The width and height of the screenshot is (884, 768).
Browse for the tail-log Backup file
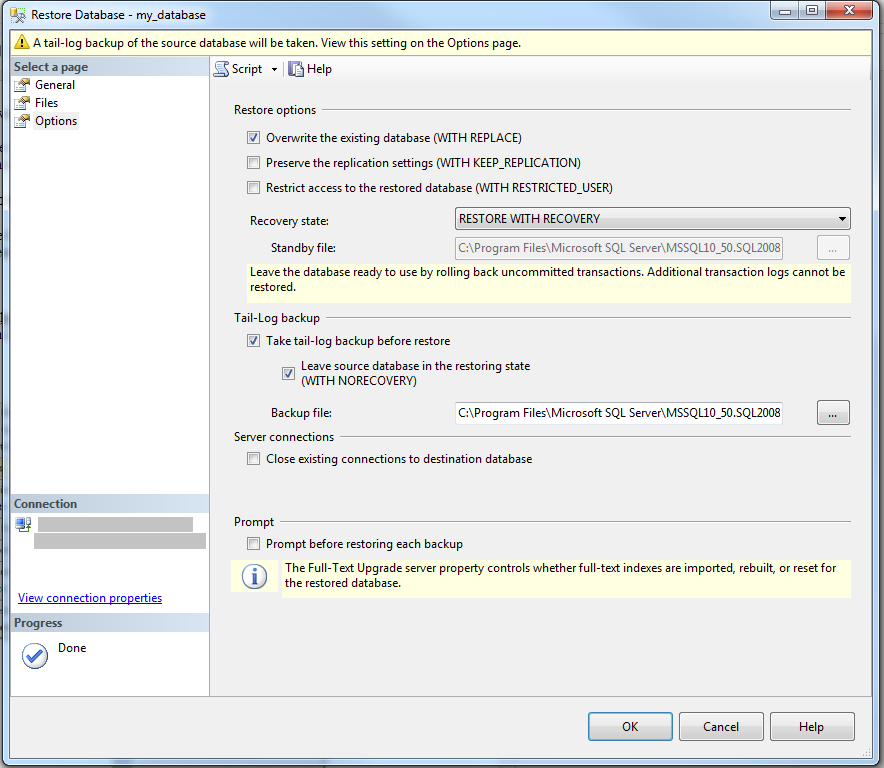pos(833,413)
